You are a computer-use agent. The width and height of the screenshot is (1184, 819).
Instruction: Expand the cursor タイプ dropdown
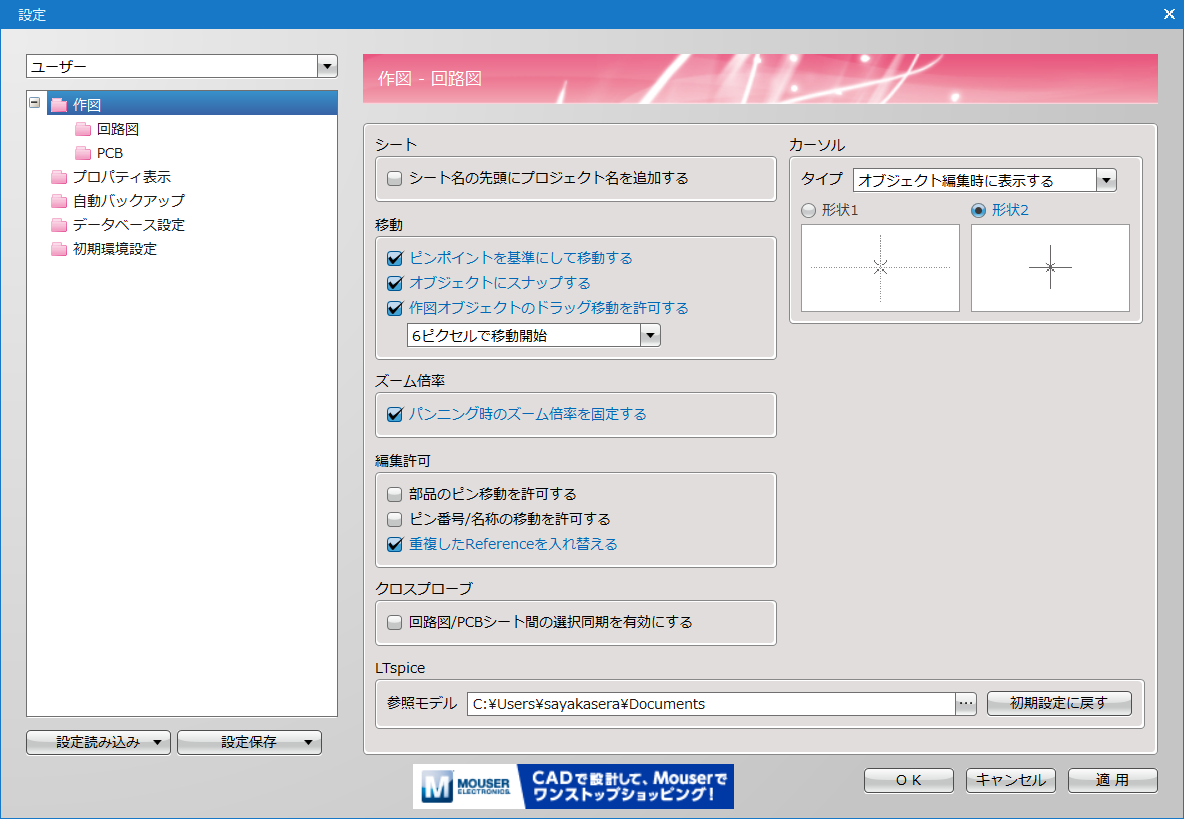pyautogui.click(x=1106, y=181)
